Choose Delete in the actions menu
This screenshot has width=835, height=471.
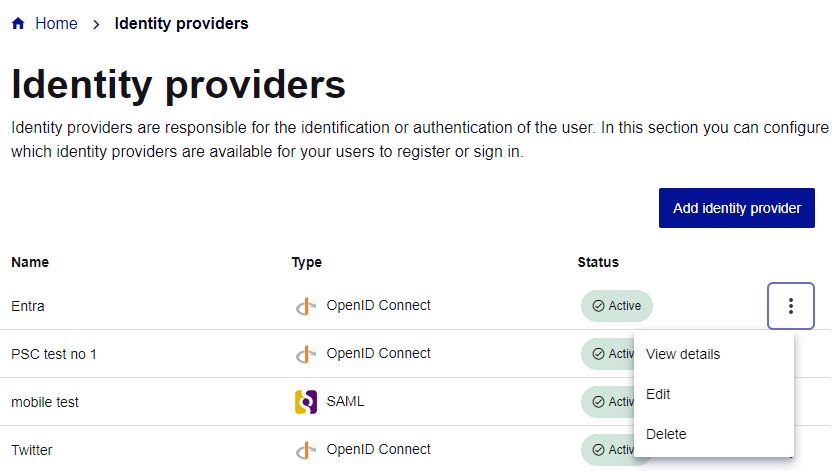pyautogui.click(x=666, y=434)
